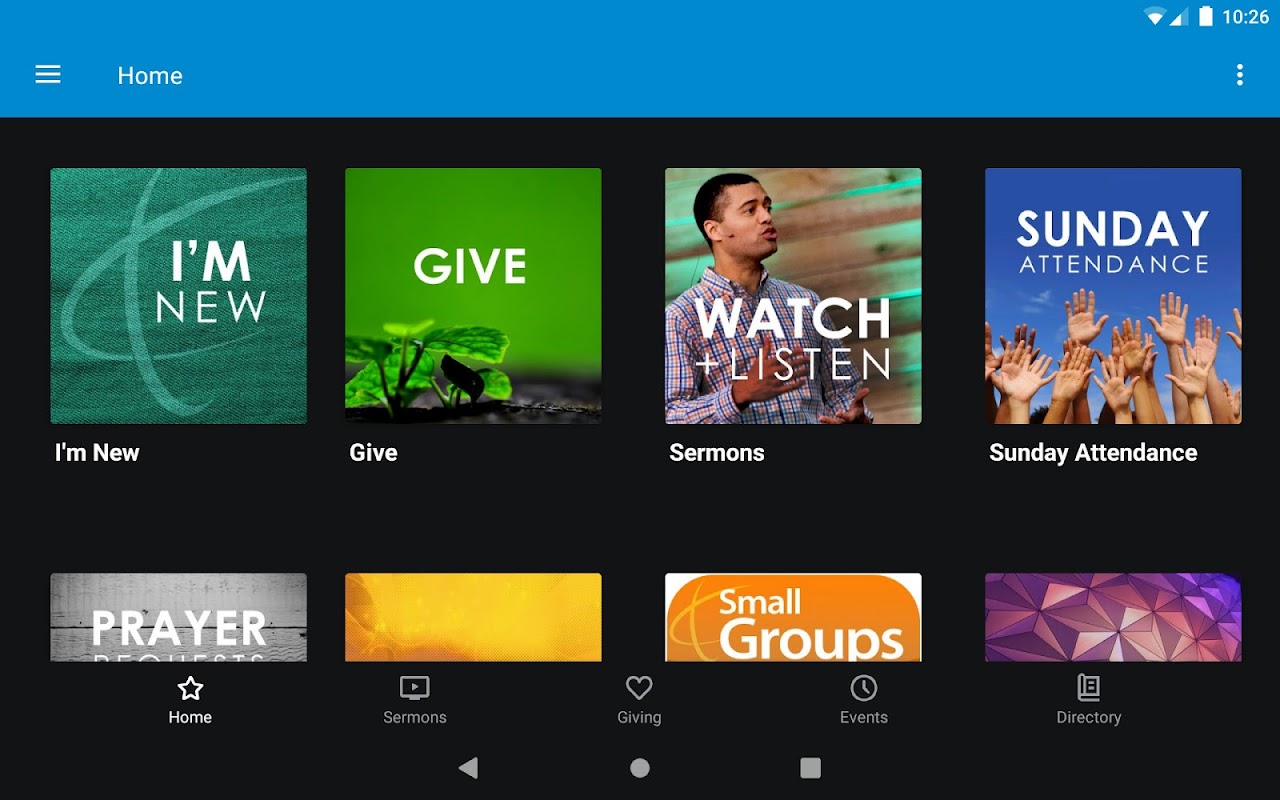
Task: Tap the Events clock icon
Action: 864,688
